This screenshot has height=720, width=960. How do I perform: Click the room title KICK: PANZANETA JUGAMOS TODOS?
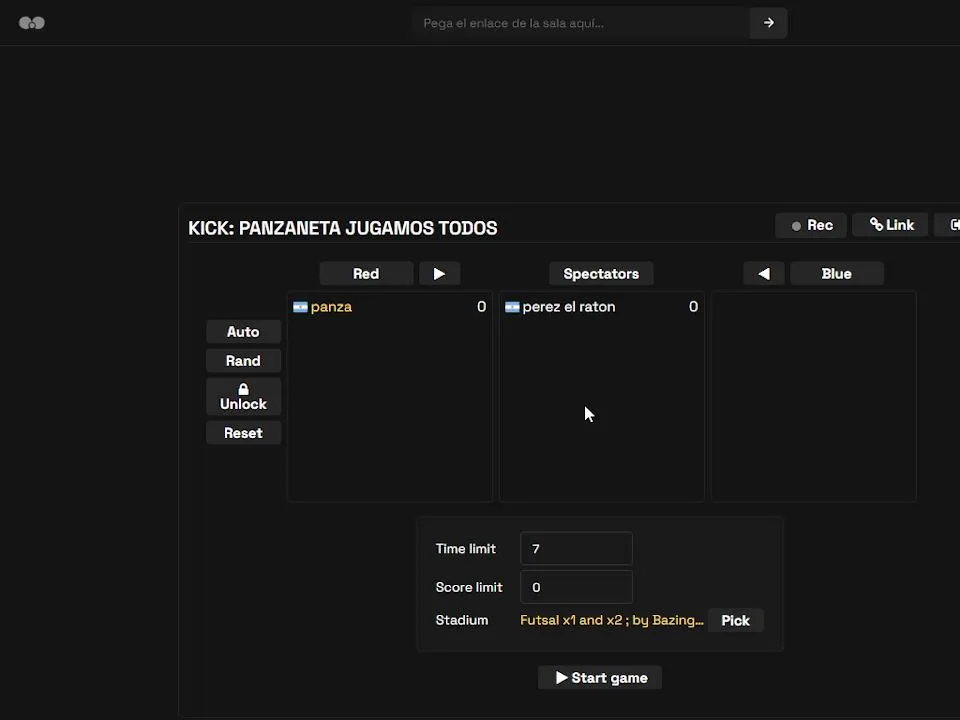tap(343, 228)
